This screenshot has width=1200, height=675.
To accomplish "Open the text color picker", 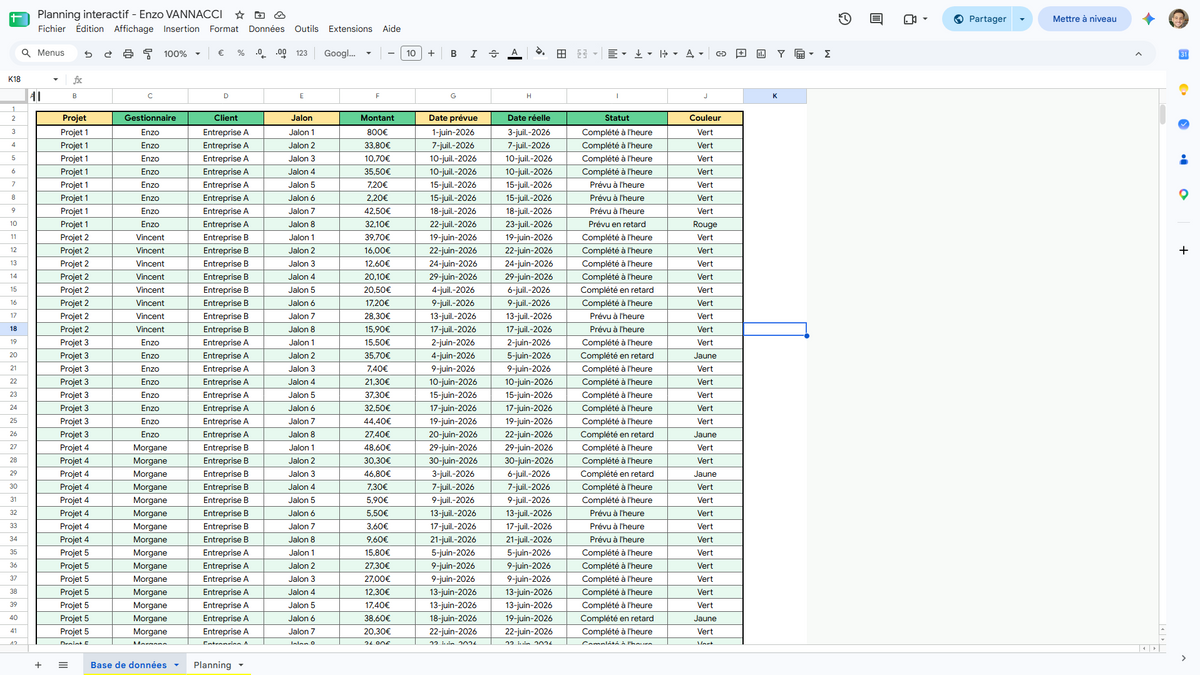I will coord(514,54).
